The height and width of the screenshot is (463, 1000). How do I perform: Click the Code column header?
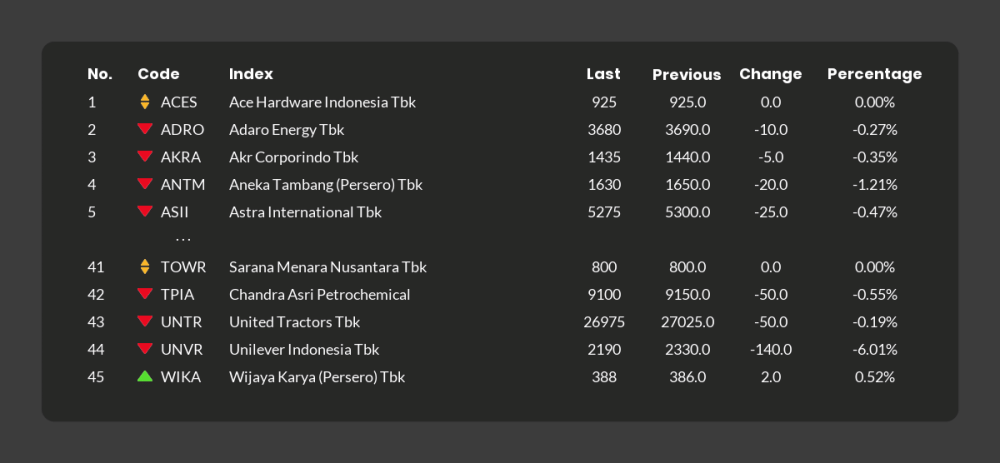tap(158, 74)
